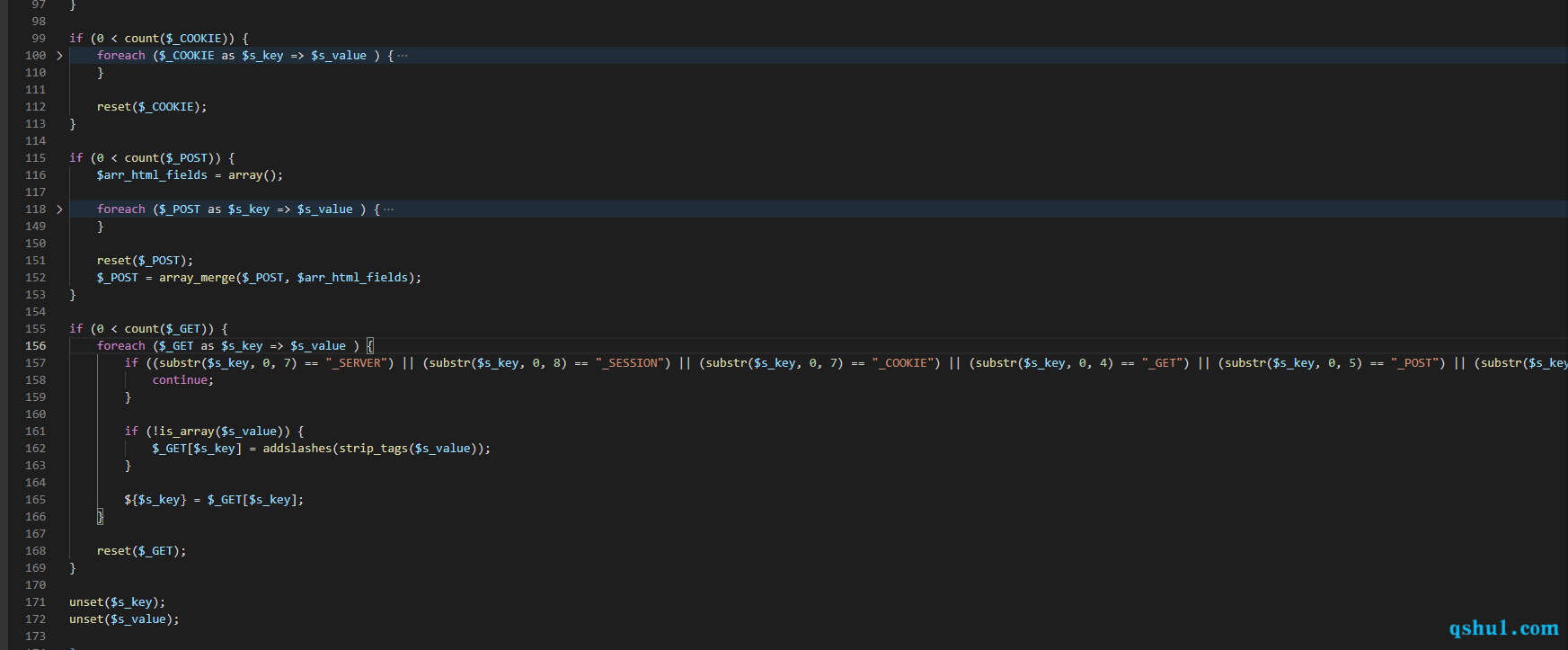
Task: Click the unset($s_key); statement
Action: pyautogui.click(x=118, y=602)
